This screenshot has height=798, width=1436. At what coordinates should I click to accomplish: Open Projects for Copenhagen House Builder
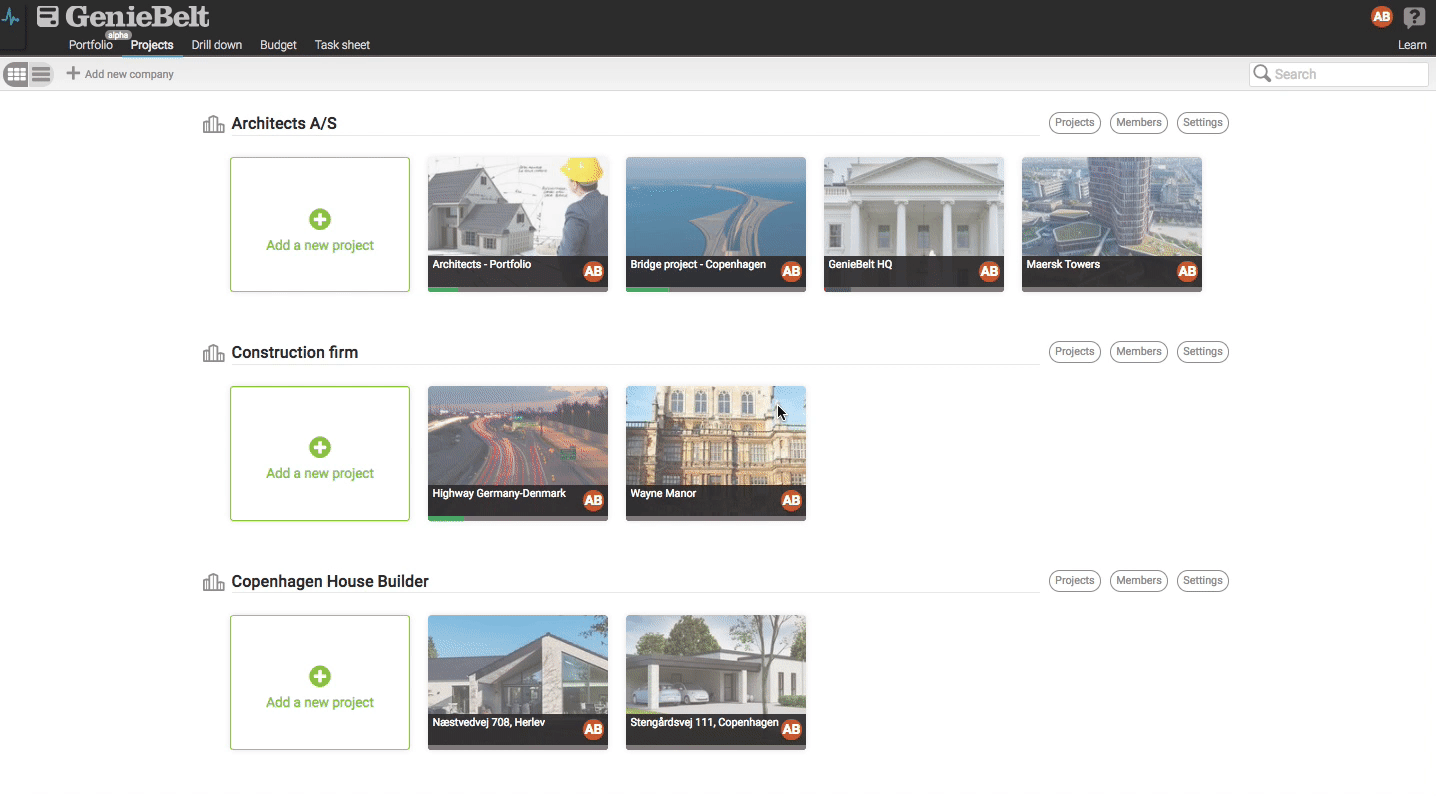pos(1075,581)
